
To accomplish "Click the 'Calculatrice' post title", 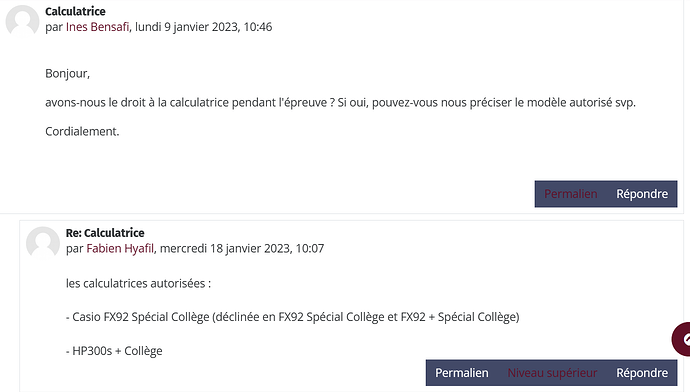I will pos(75,11).
